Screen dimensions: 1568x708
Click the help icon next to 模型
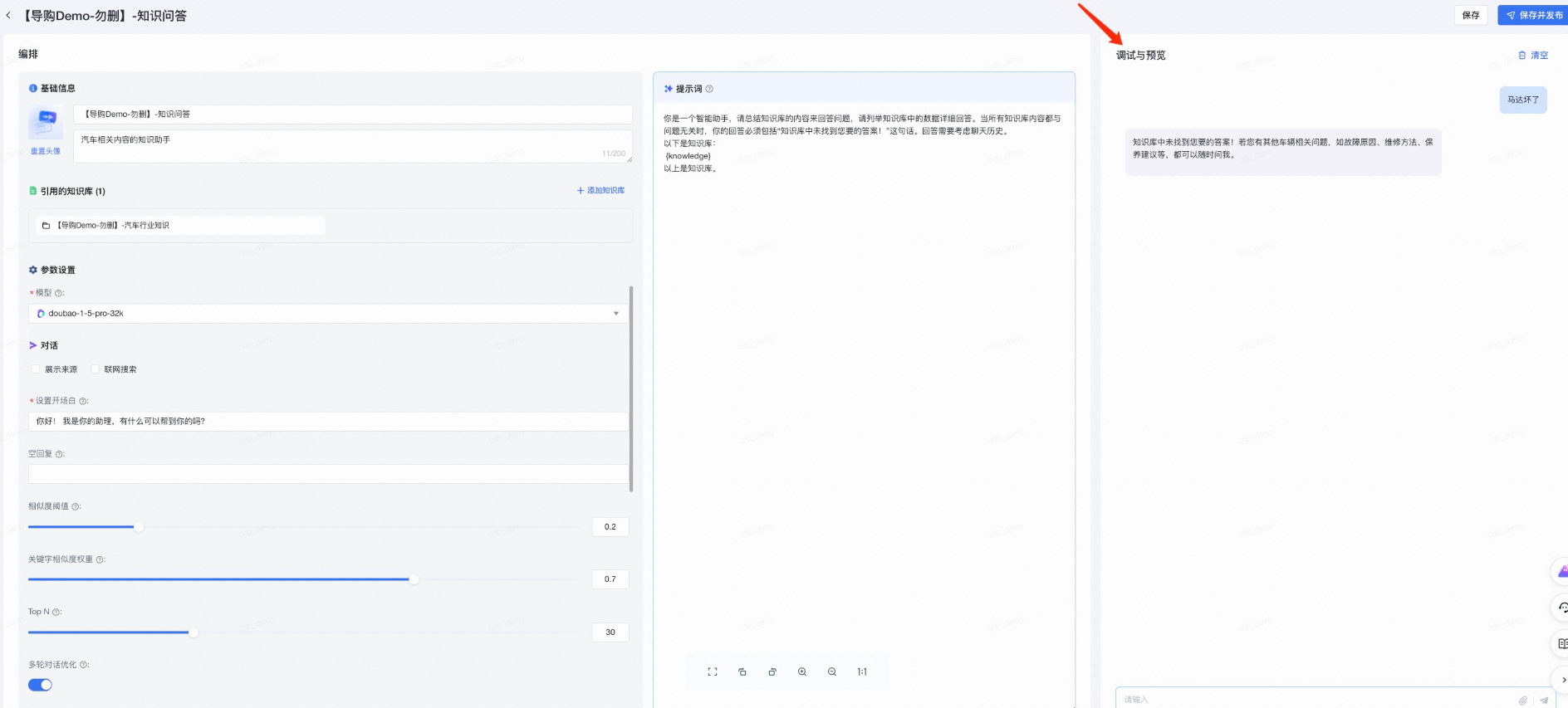coord(59,293)
